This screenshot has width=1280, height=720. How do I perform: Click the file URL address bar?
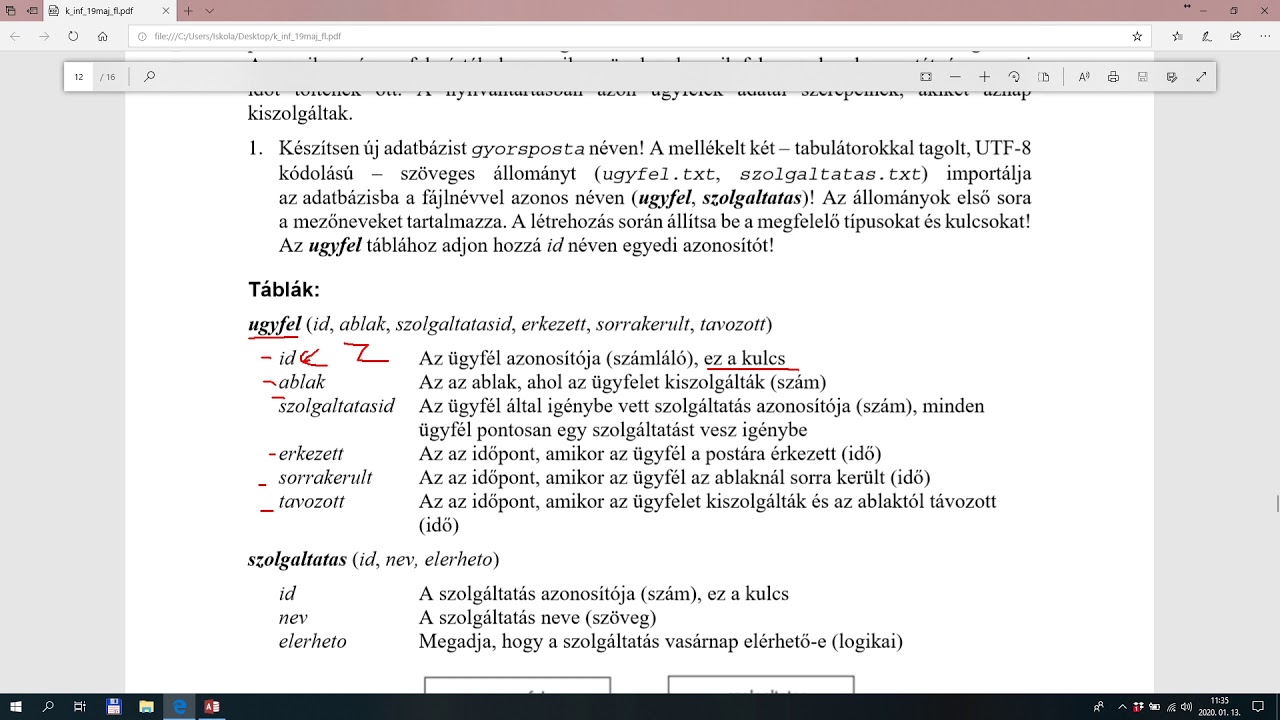tap(640, 36)
